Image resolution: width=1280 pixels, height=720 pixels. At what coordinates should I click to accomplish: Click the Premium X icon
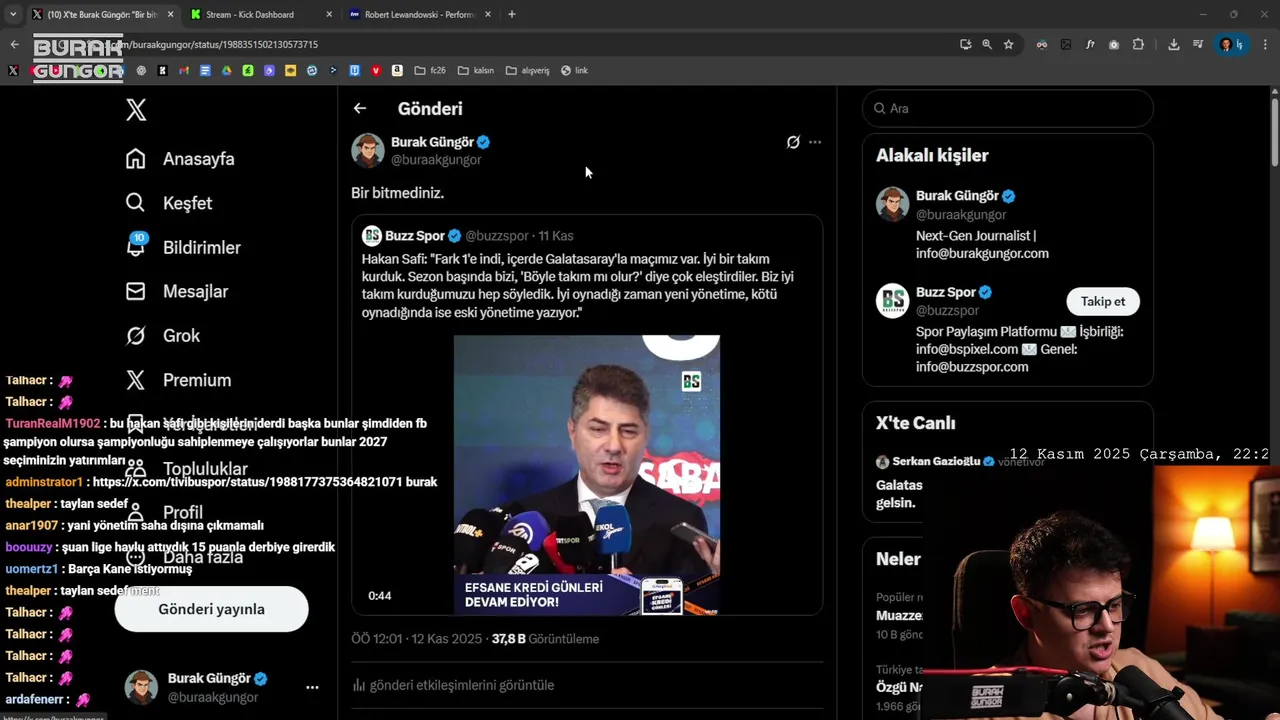pyautogui.click(x=136, y=380)
